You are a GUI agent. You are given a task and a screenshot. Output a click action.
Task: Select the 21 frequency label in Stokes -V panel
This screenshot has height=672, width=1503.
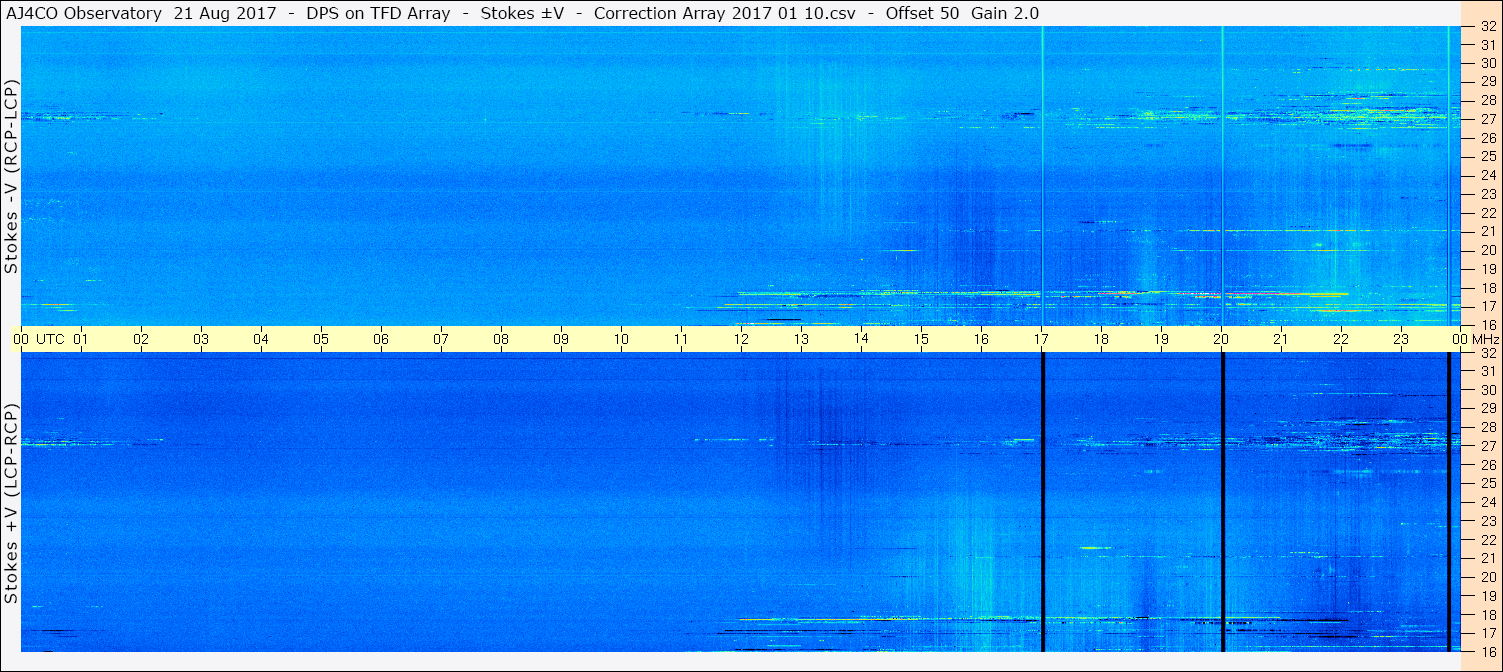pyautogui.click(x=1488, y=231)
